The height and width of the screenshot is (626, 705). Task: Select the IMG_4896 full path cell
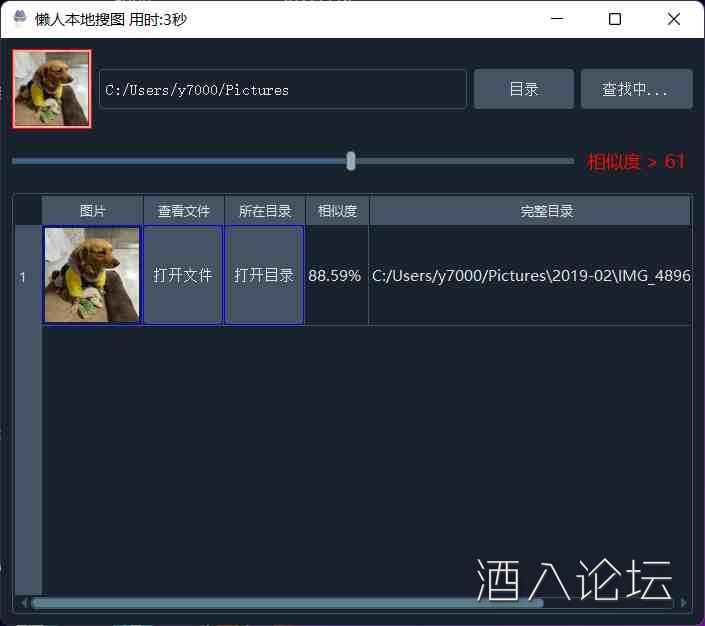[531, 275]
